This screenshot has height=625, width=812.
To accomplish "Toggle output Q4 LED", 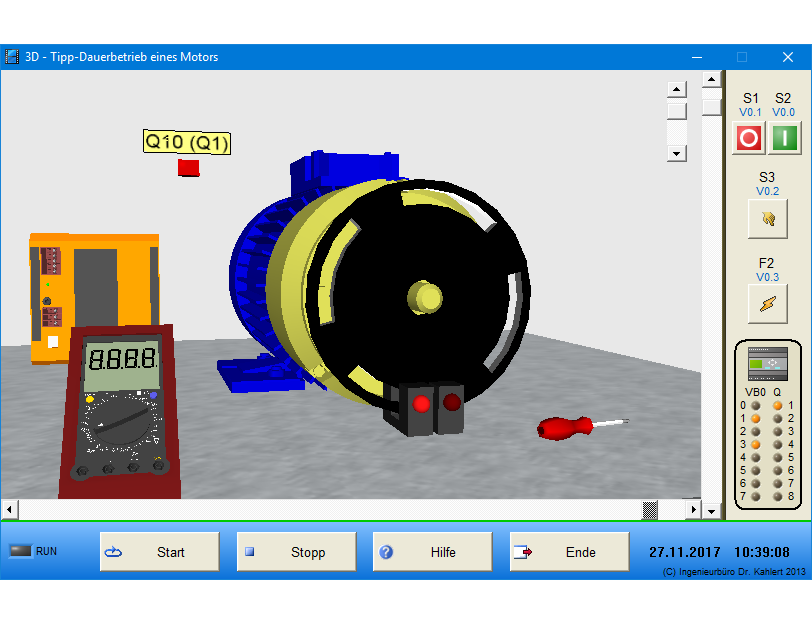I will [x=777, y=444].
